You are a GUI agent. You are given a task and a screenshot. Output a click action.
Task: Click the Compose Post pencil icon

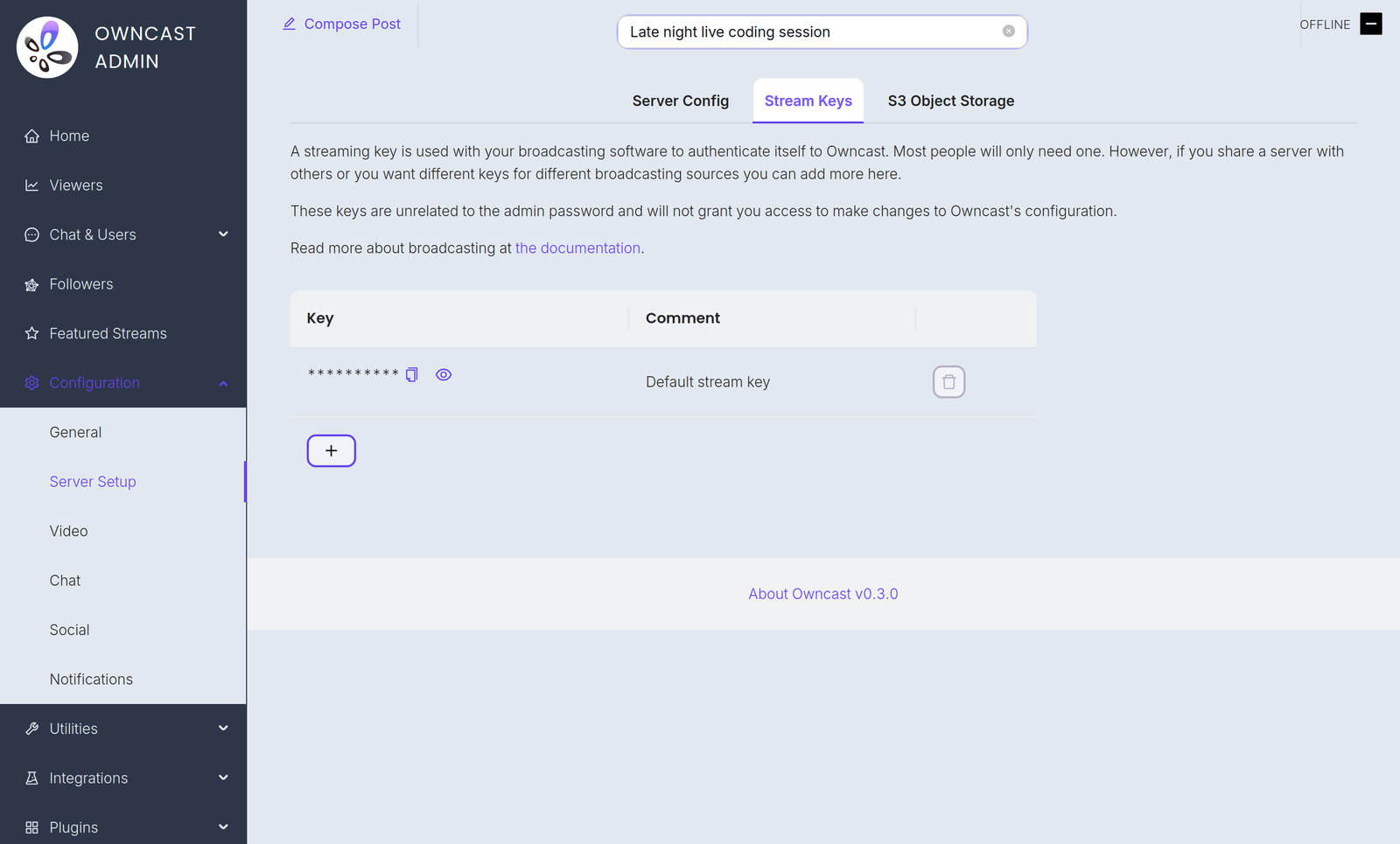point(289,24)
